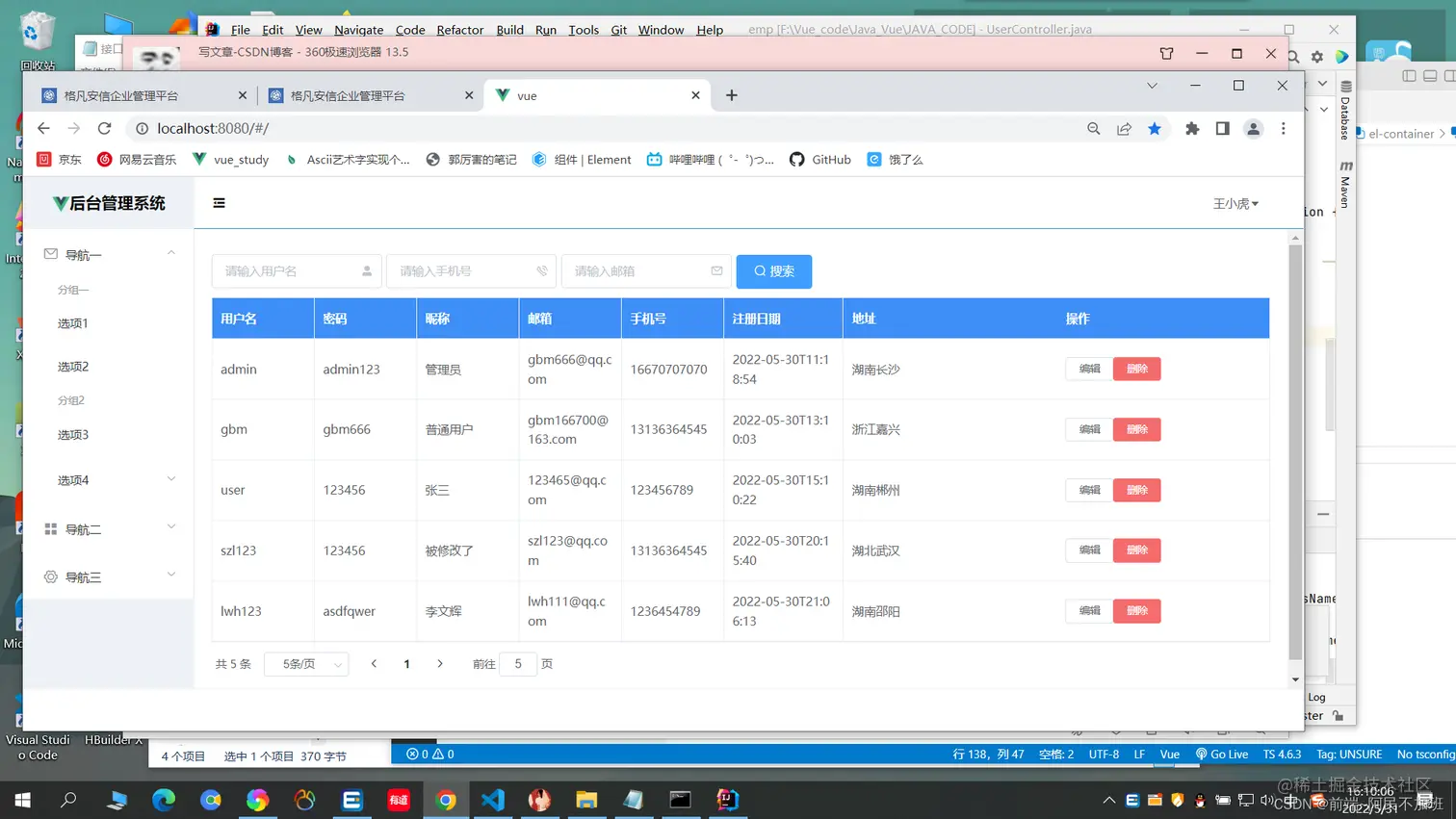Click the username search input

(x=297, y=271)
